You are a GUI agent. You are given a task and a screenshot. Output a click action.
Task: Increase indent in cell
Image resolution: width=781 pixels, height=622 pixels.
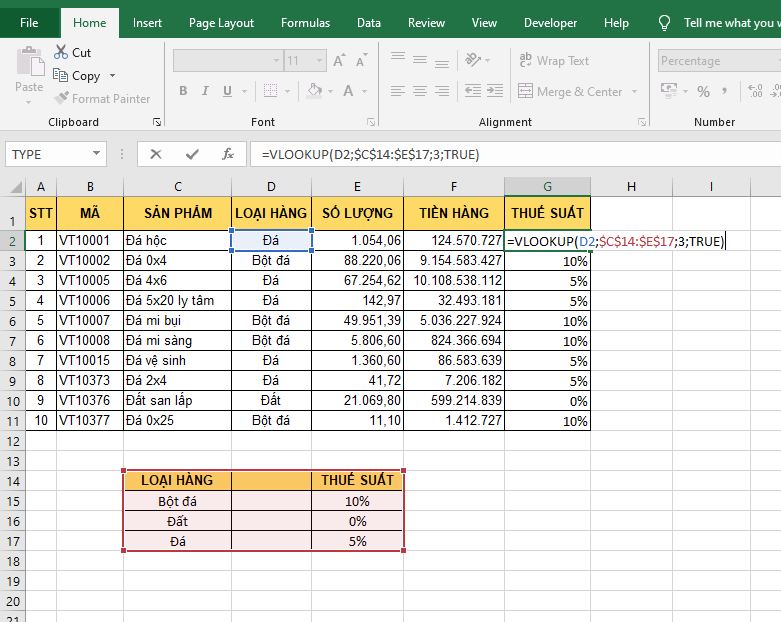pos(495,91)
